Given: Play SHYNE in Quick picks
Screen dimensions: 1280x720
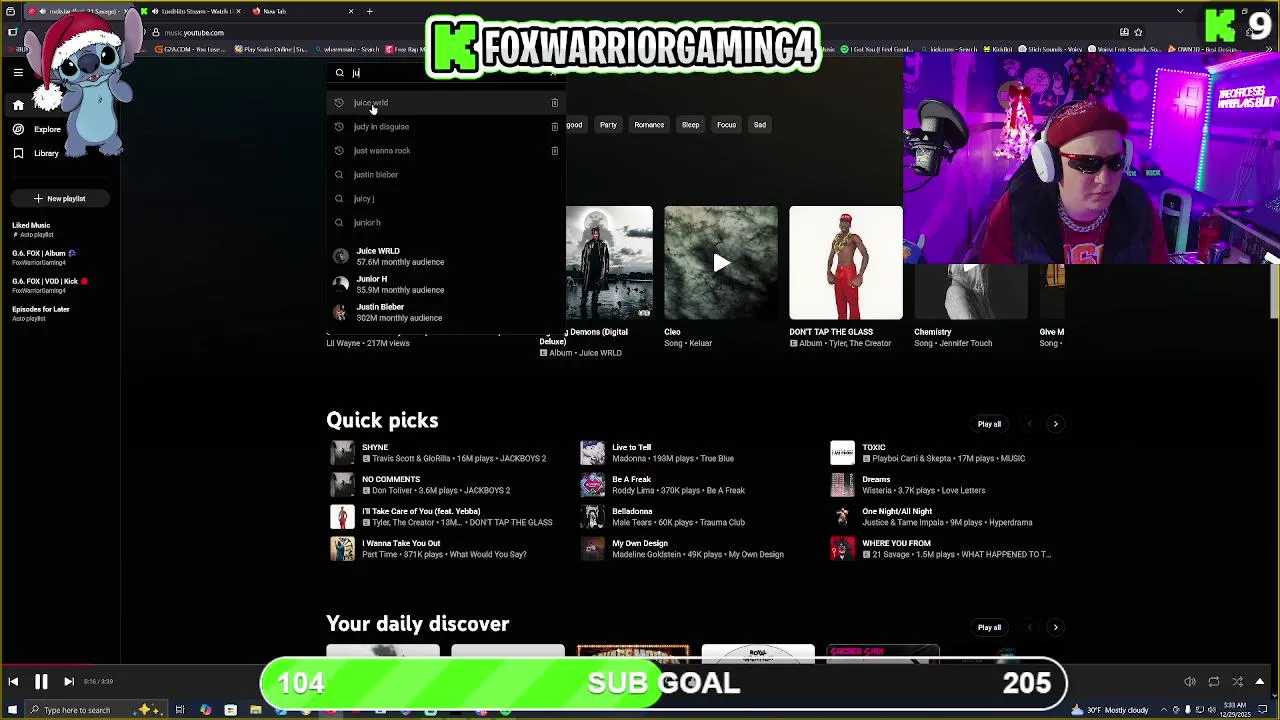Looking at the screenshot, I should coord(343,453).
